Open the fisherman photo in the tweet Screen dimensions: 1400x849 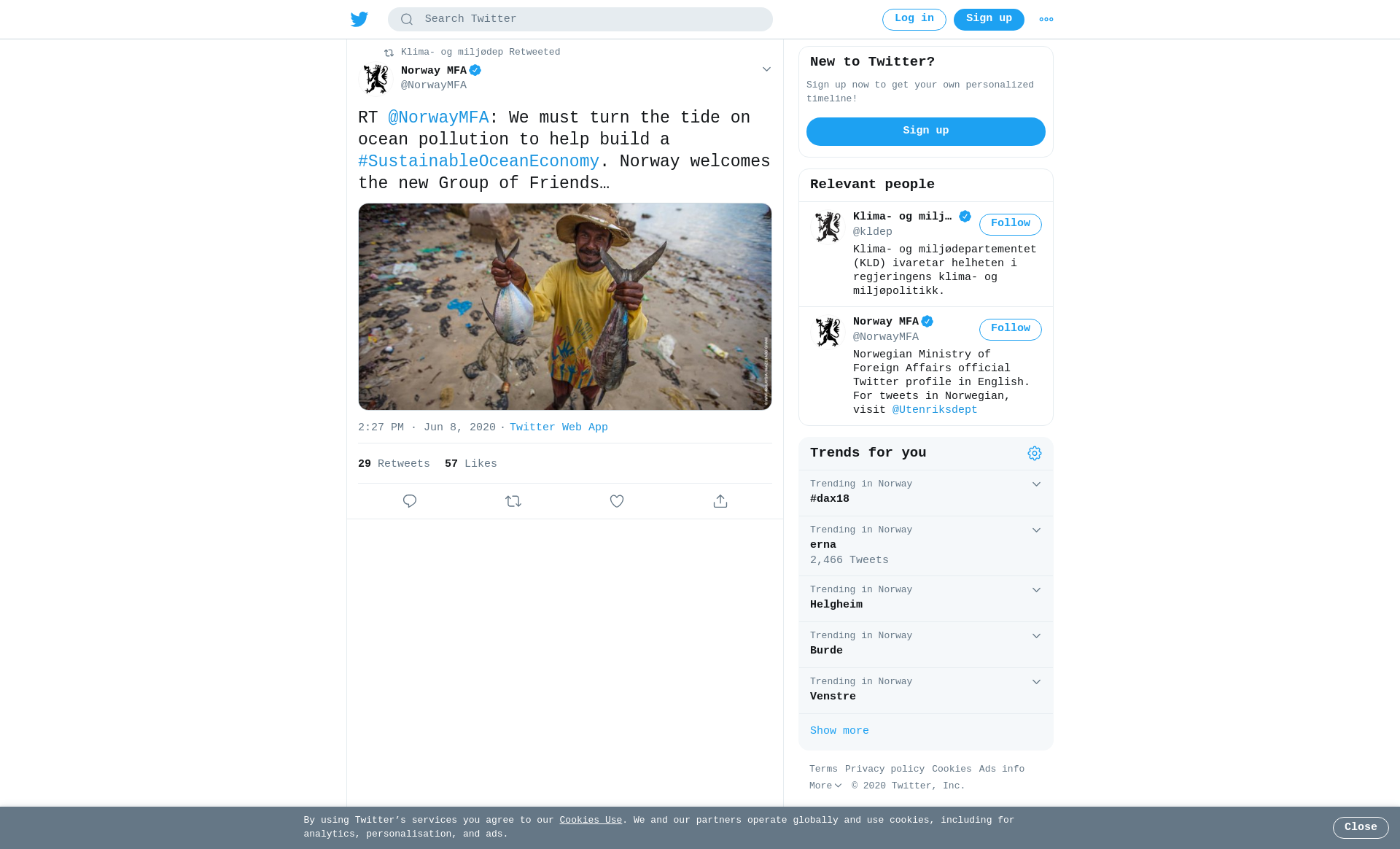click(x=565, y=306)
